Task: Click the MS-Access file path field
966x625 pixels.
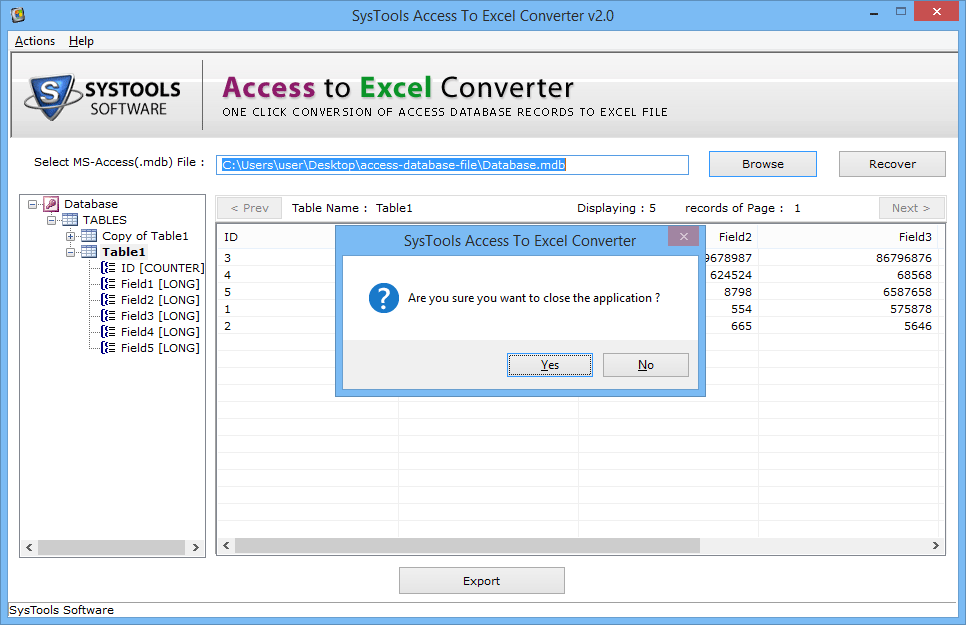Action: point(452,165)
